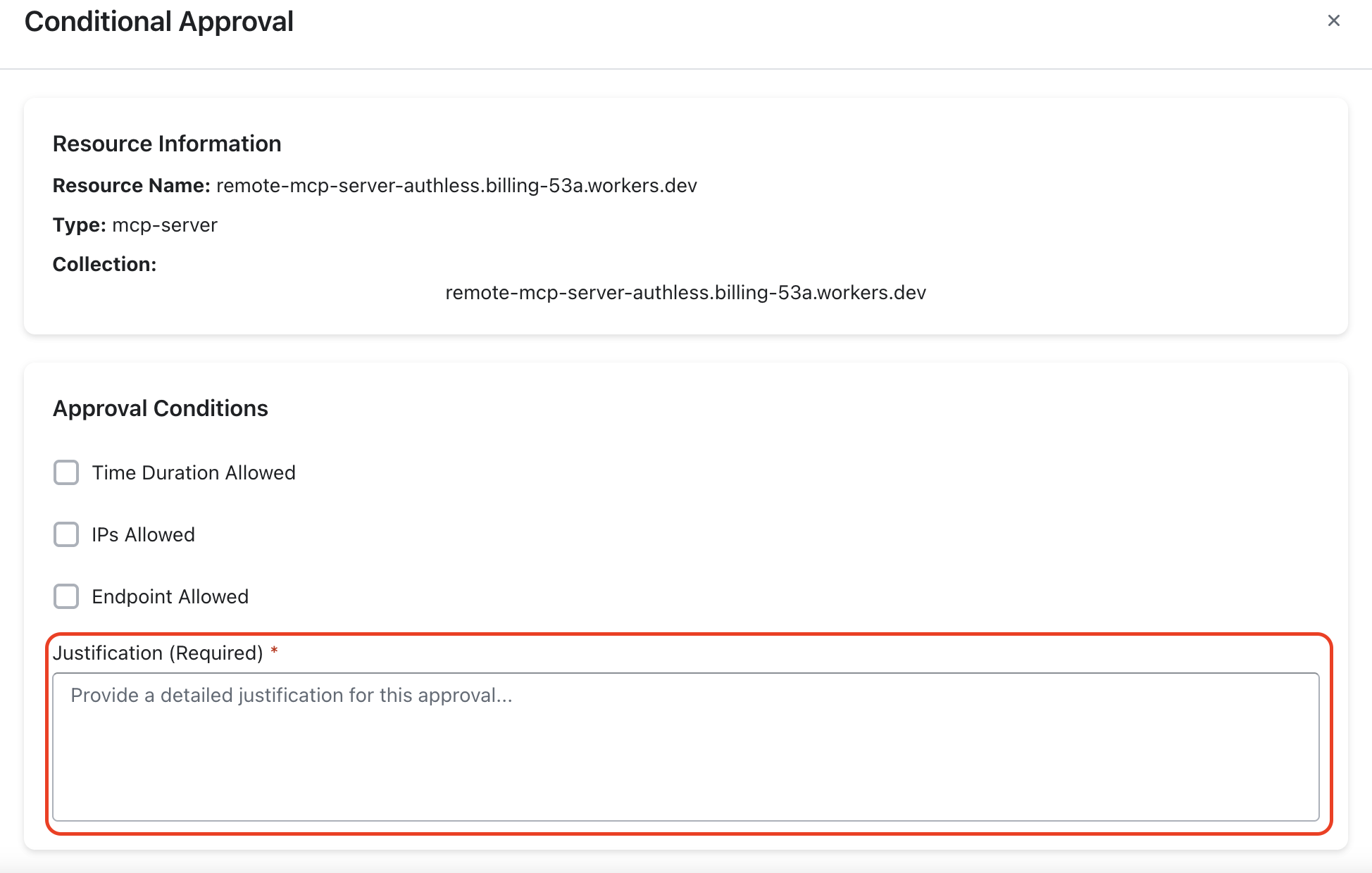Check the IPs Allowed box

coord(66,534)
